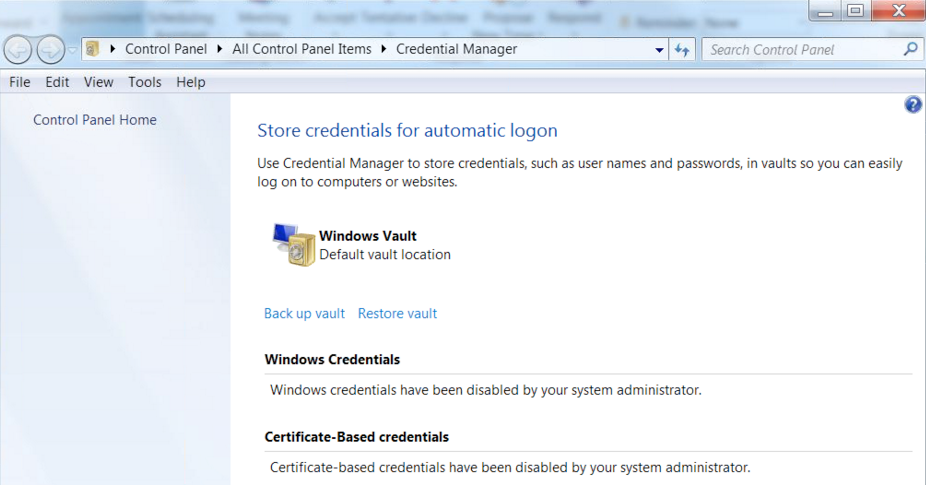Open the View menu

point(98,82)
